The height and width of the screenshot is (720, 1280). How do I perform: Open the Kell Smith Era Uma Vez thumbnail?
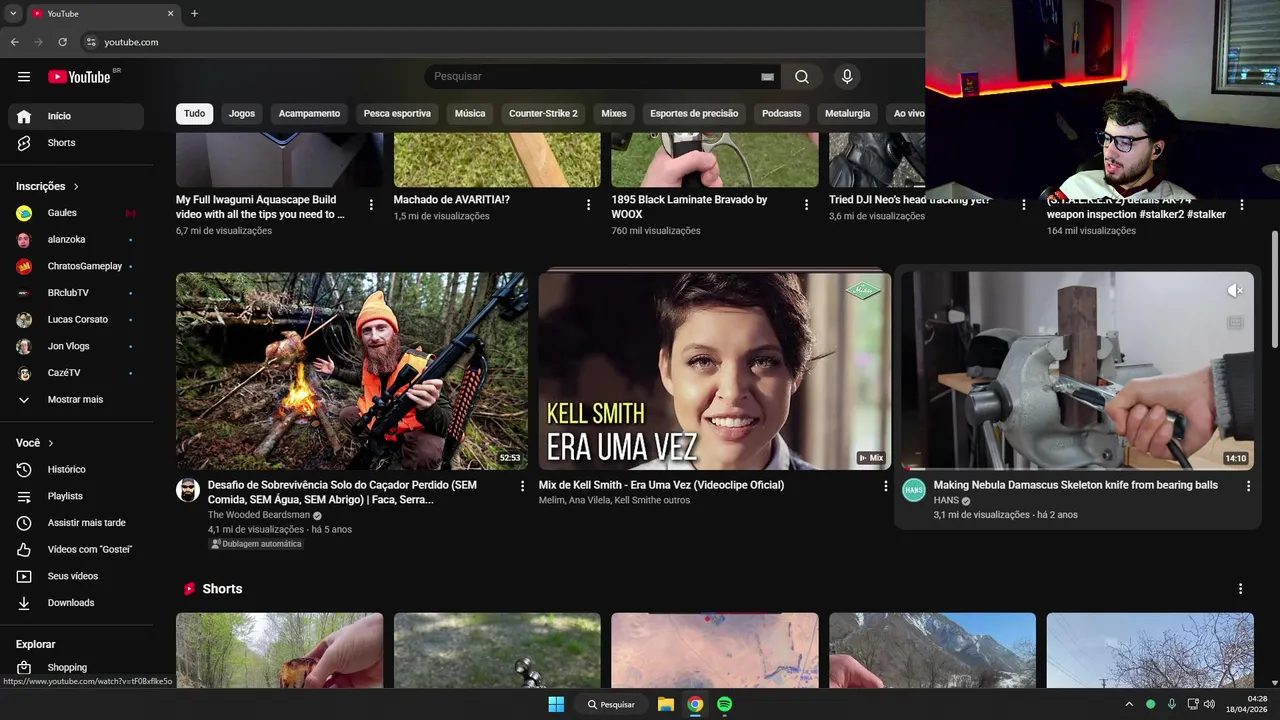(x=715, y=371)
